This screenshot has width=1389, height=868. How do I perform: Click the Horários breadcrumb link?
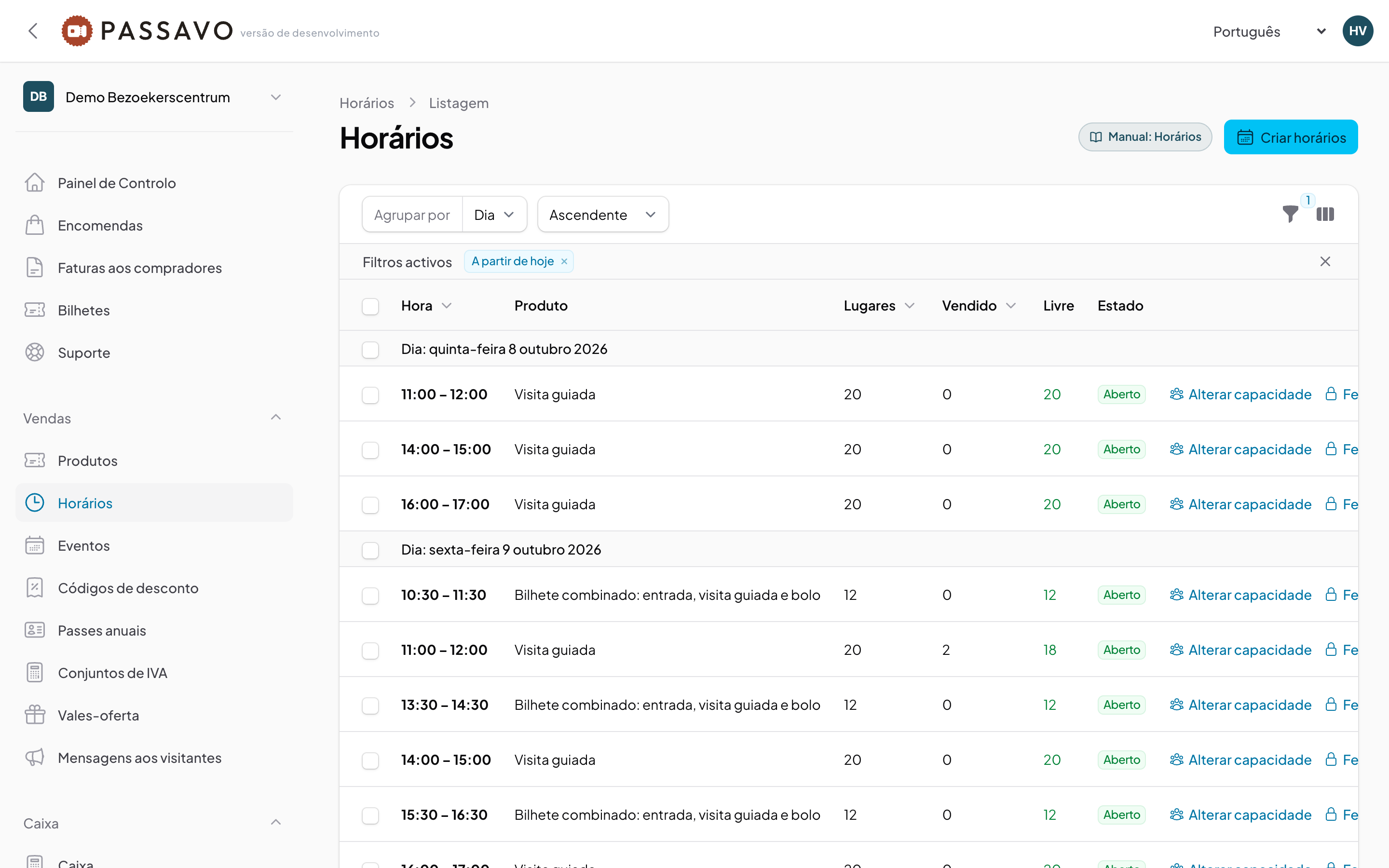[367, 103]
